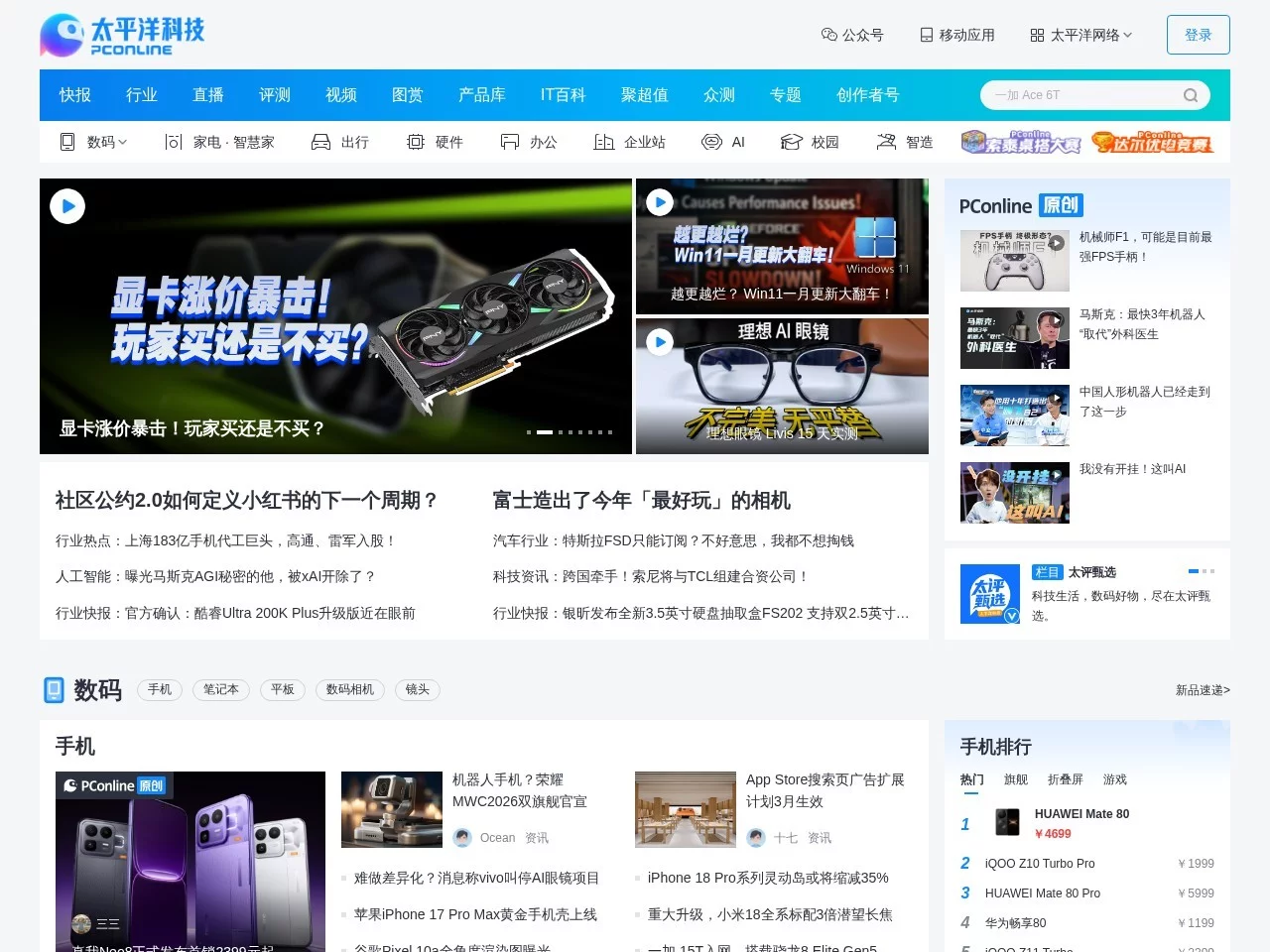Open 移动应用 via its phone icon
Screen dimensions: 1270x952
coord(925,35)
